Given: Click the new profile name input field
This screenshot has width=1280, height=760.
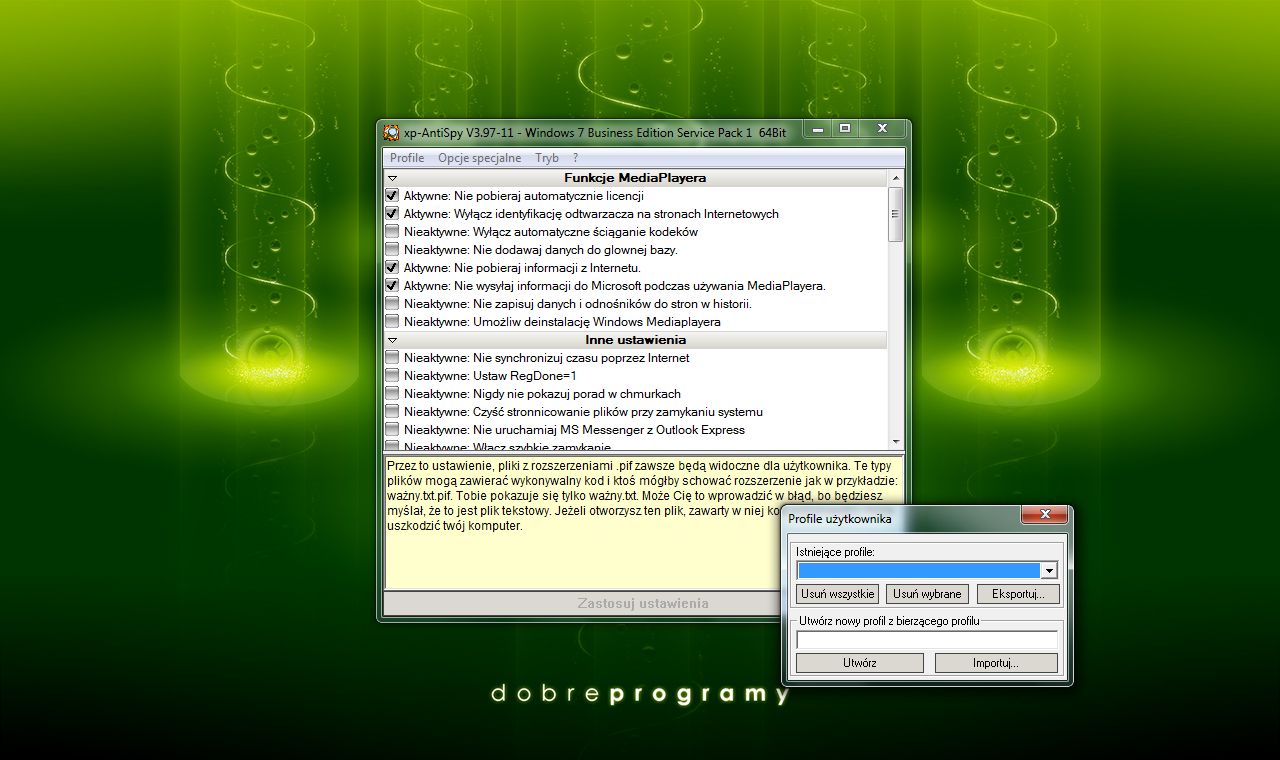Looking at the screenshot, I should point(927,640).
